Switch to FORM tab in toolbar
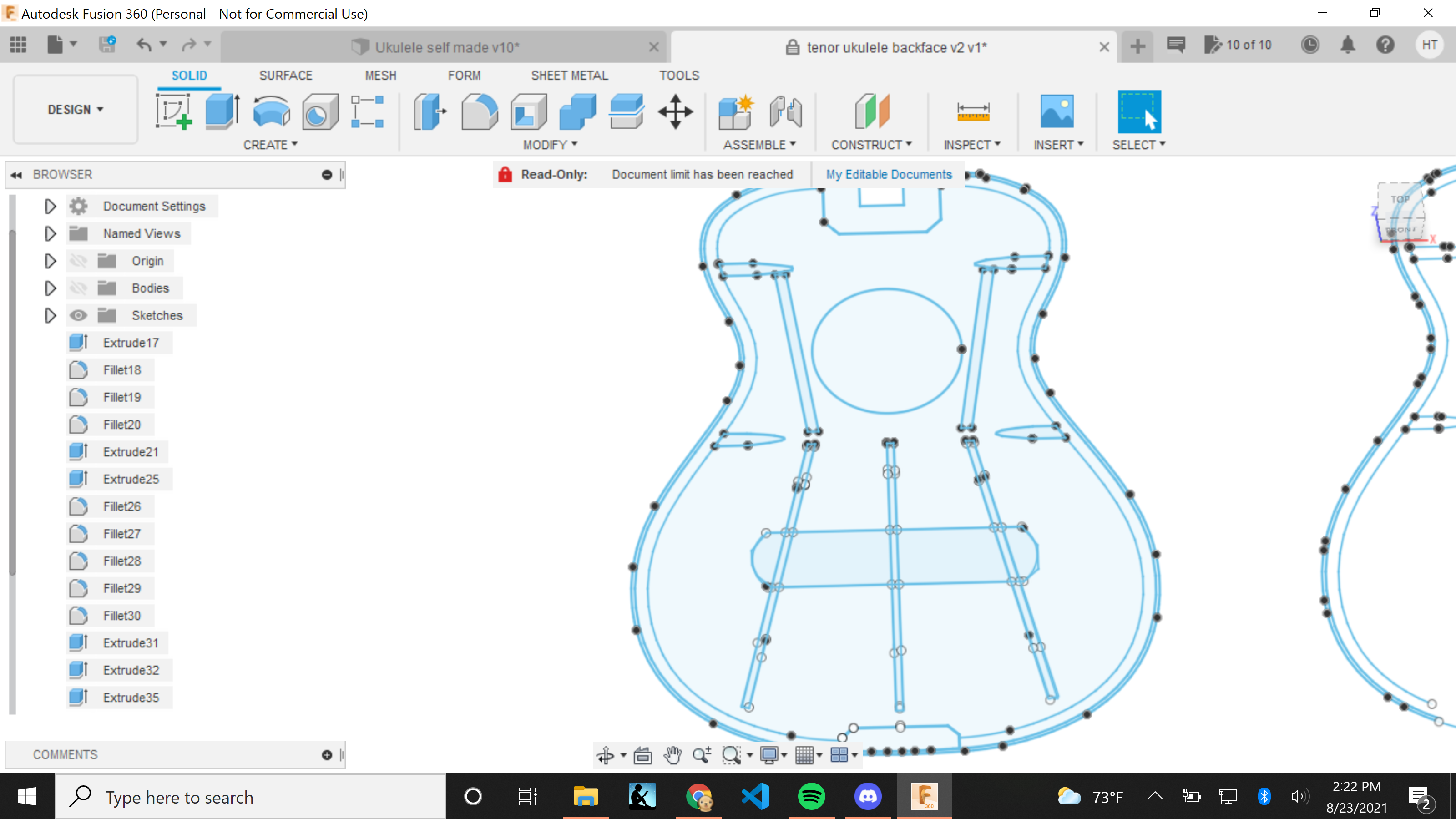This screenshot has width=1456, height=819. tap(463, 75)
